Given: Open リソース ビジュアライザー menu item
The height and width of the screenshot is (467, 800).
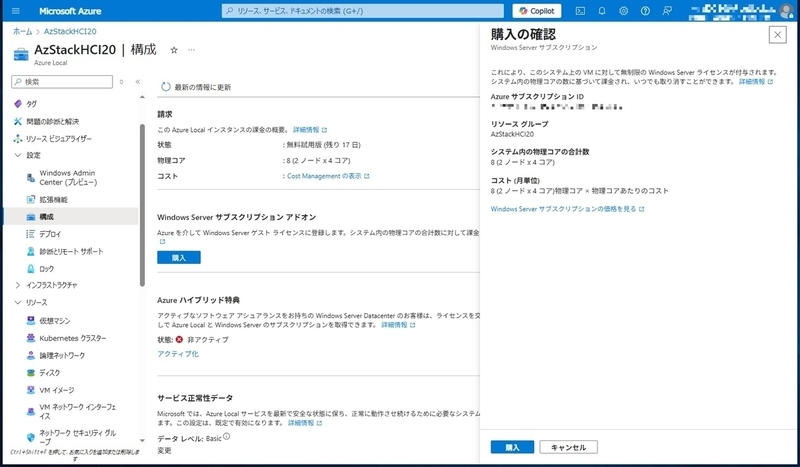Looking at the screenshot, I should coord(59,139).
